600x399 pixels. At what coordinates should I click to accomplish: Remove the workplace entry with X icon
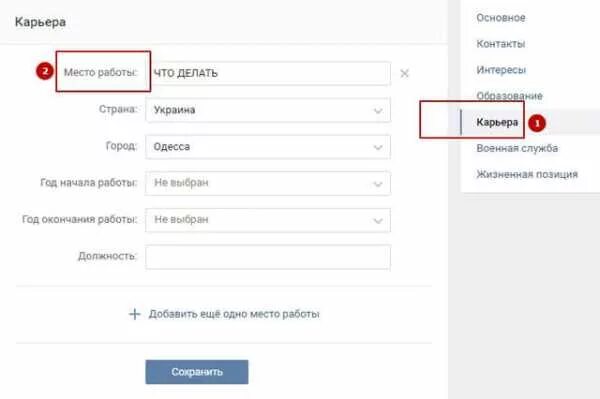[x=404, y=73]
